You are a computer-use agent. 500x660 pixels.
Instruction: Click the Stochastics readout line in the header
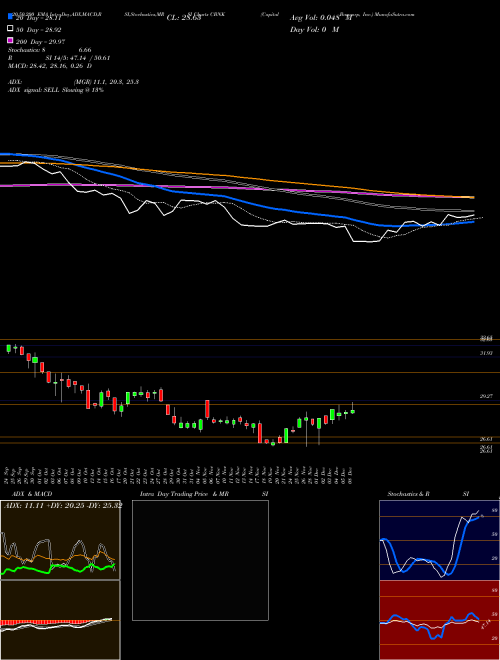(50, 50)
